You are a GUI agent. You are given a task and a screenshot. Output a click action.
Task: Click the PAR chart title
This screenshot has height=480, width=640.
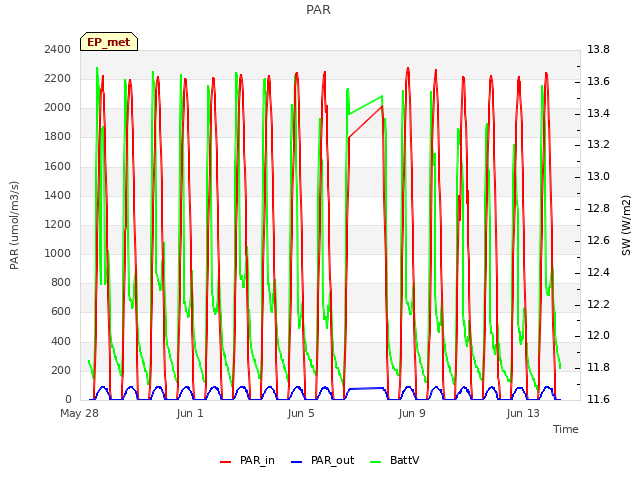pos(318,9)
